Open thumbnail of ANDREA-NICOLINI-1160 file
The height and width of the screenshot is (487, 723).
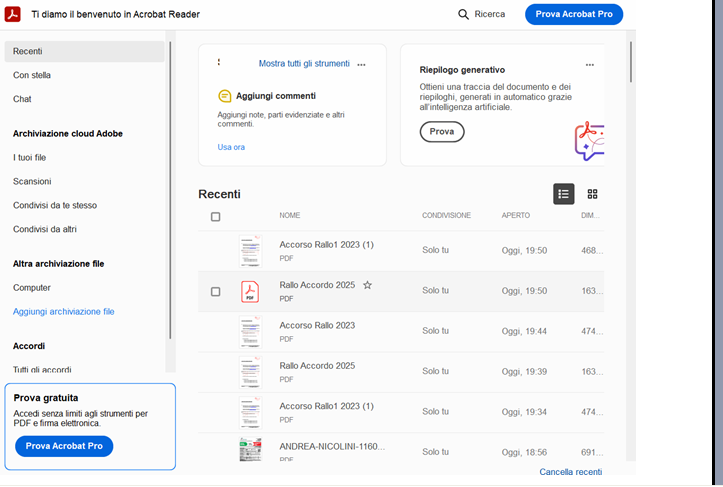(x=250, y=450)
